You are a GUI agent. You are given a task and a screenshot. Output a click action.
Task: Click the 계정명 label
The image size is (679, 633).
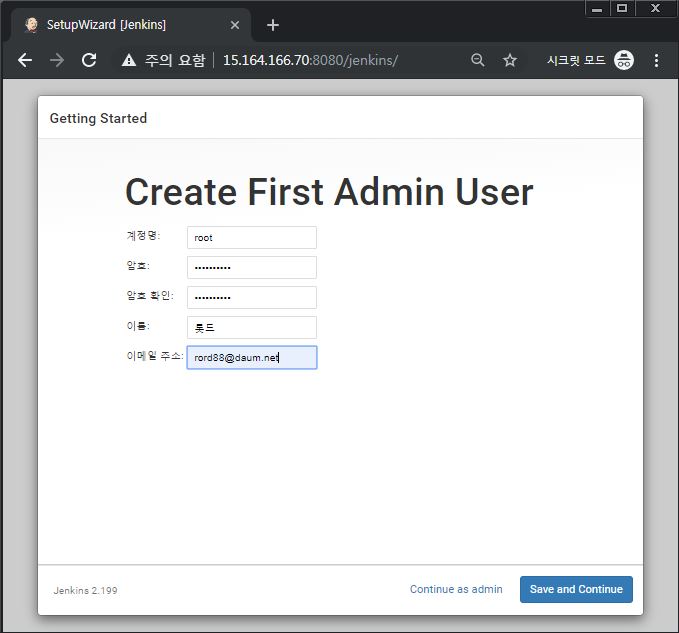[143, 236]
